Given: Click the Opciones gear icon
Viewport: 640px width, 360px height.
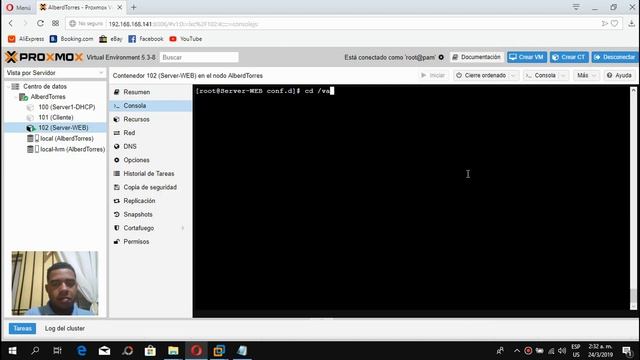Looking at the screenshot, I should coord(116,160).
